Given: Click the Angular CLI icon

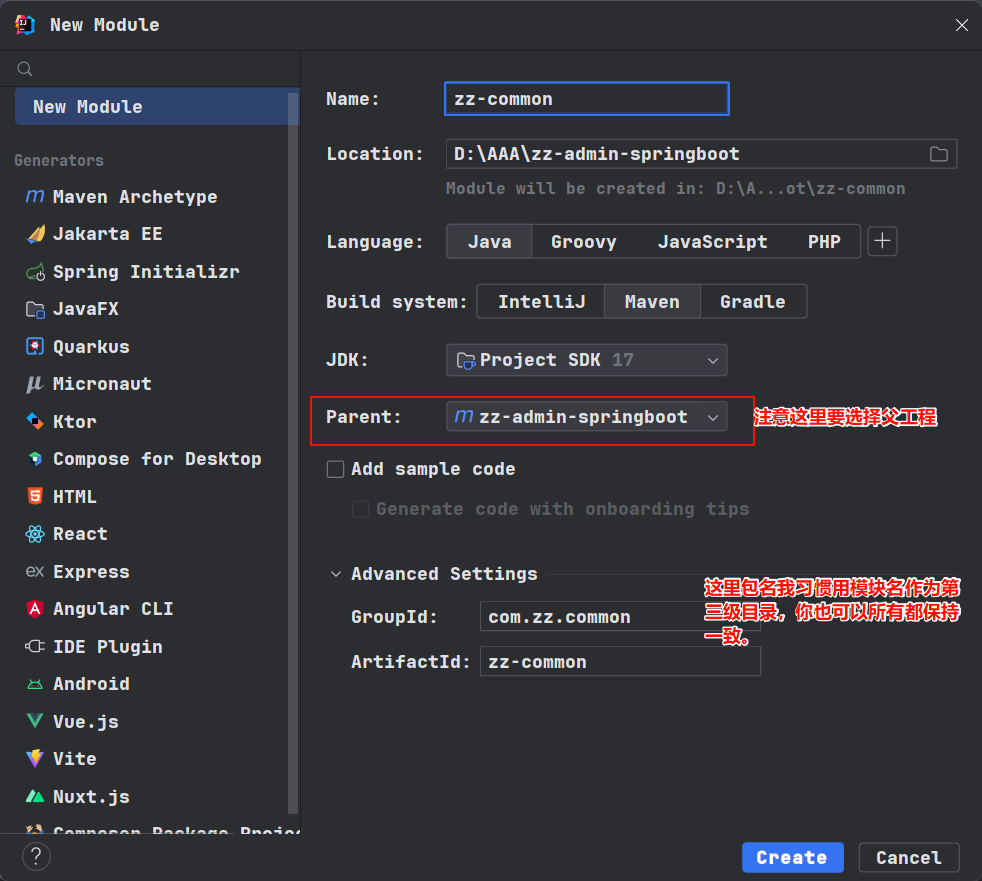Looking at the screenshot, I should click(x=35, y=609).
